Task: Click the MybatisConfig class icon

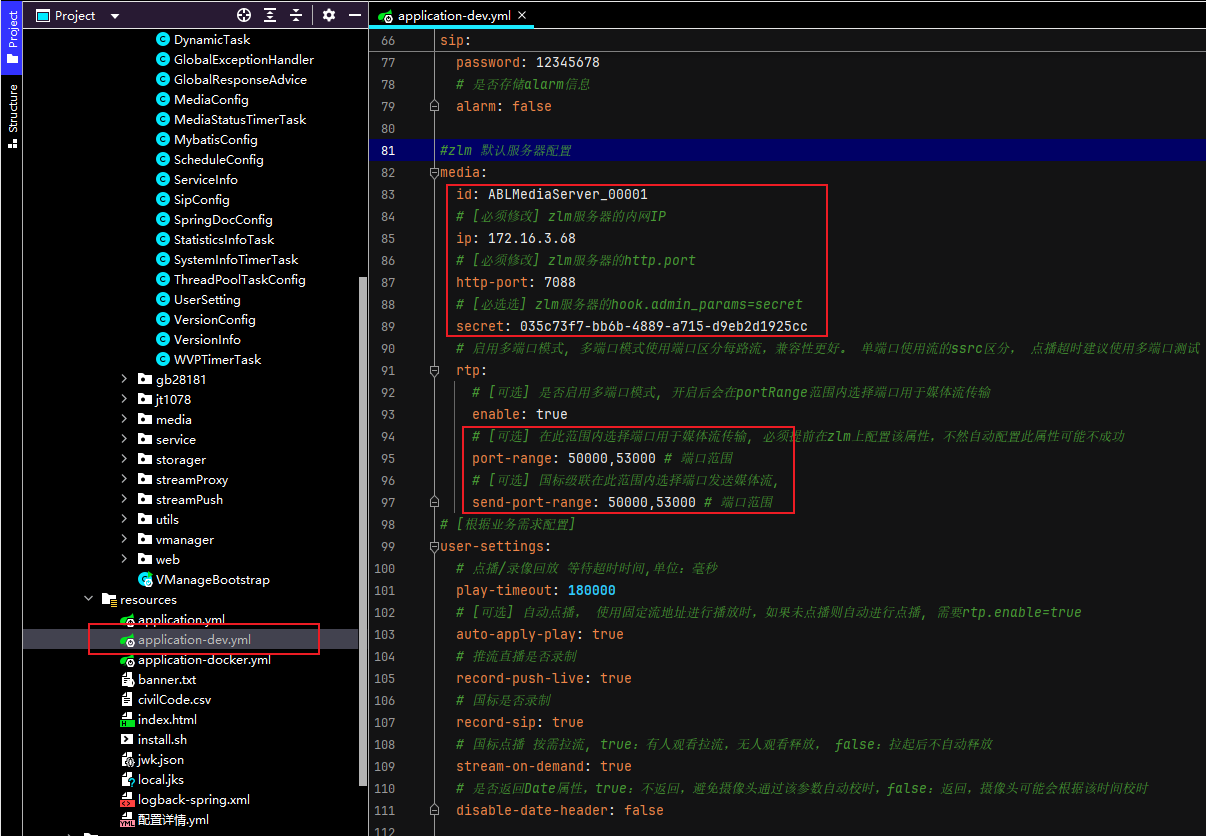Action: [163, 139]
